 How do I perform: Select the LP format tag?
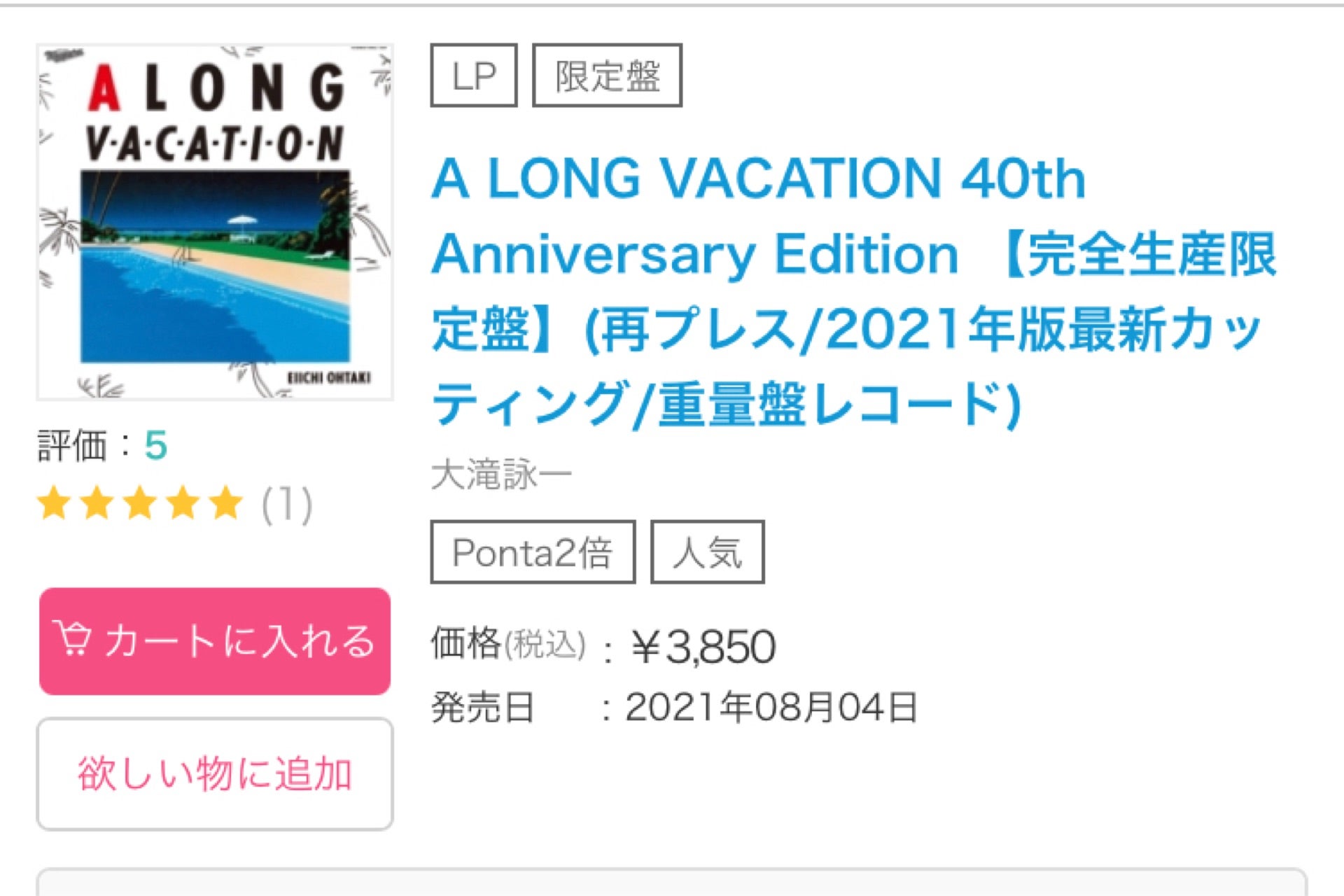click(474, 76)
